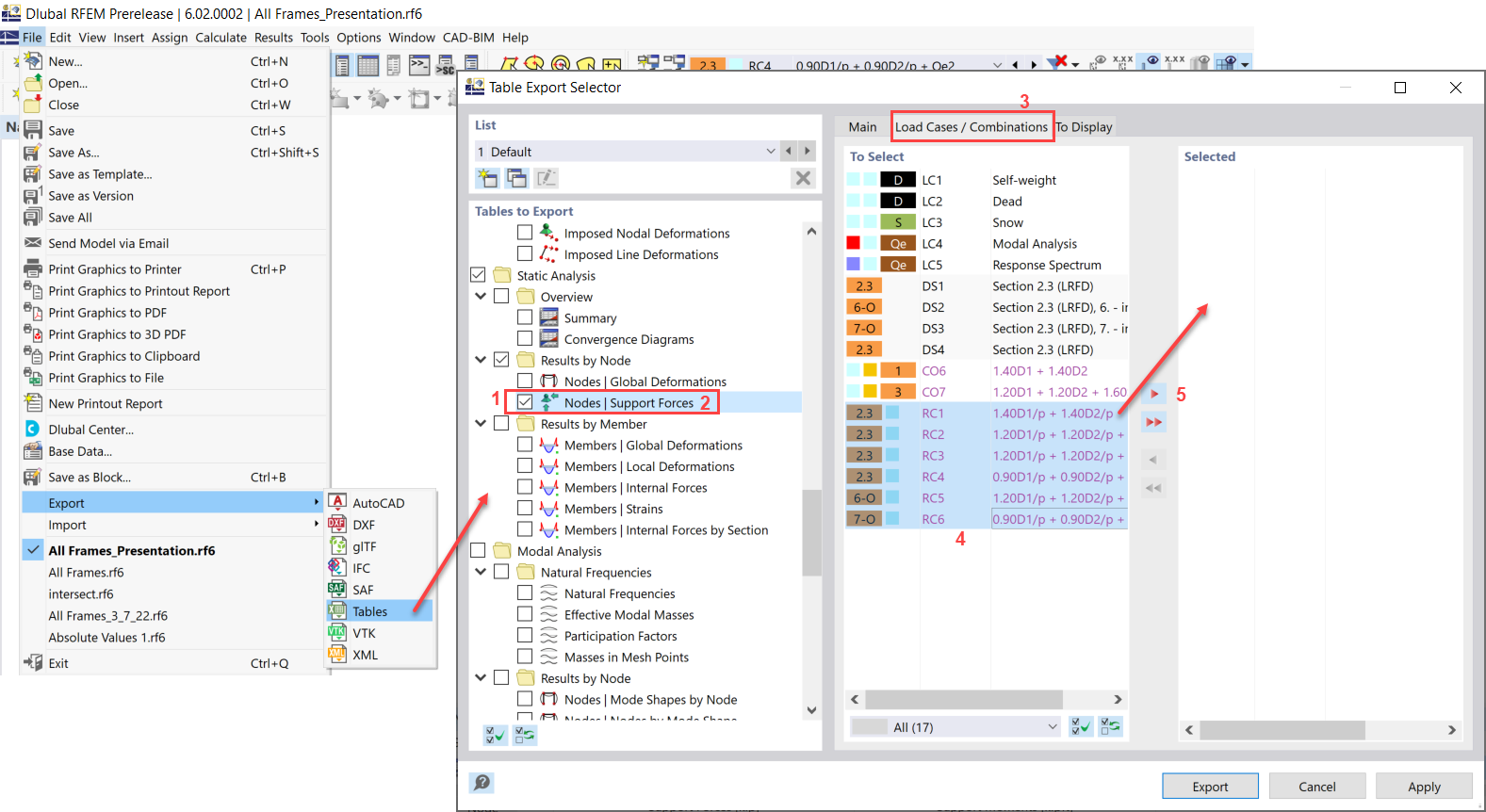
Task: Click the Cancel button
Action: (x=1316, y=787)
